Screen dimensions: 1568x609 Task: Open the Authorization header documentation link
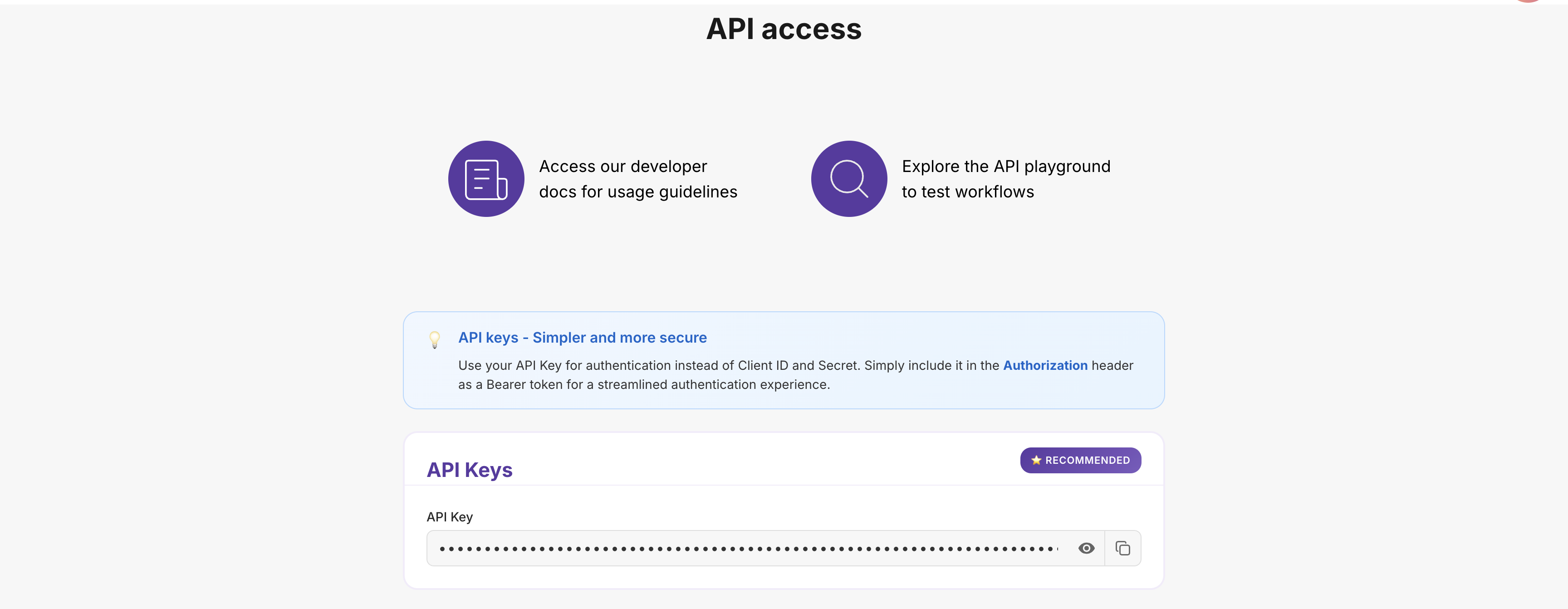(x=1045, y=365)
